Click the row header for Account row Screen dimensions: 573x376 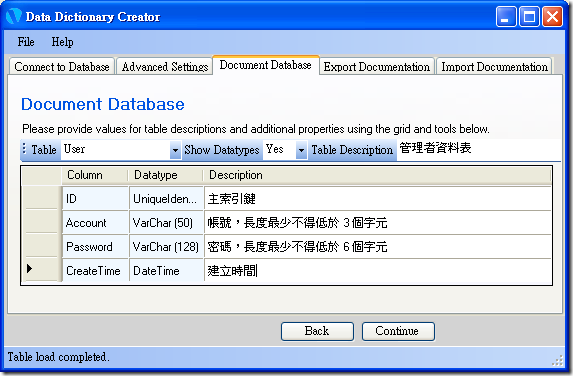(41, 222)
